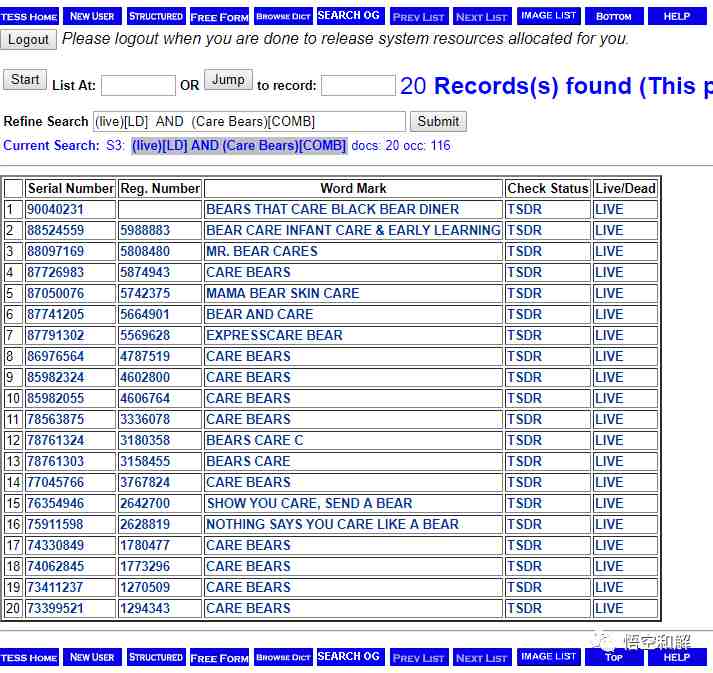Focus the to record input field

pyautogui.click(x=358, y=85)
